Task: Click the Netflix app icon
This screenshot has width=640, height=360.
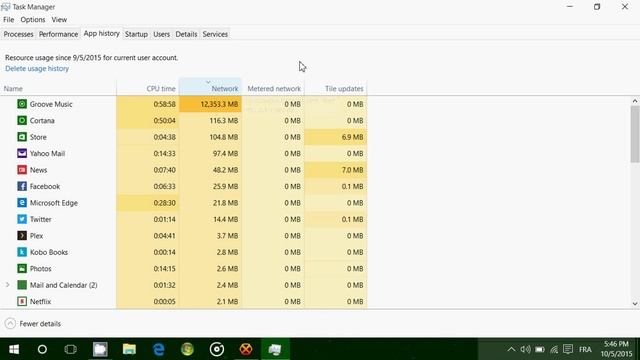Action: 22,302
